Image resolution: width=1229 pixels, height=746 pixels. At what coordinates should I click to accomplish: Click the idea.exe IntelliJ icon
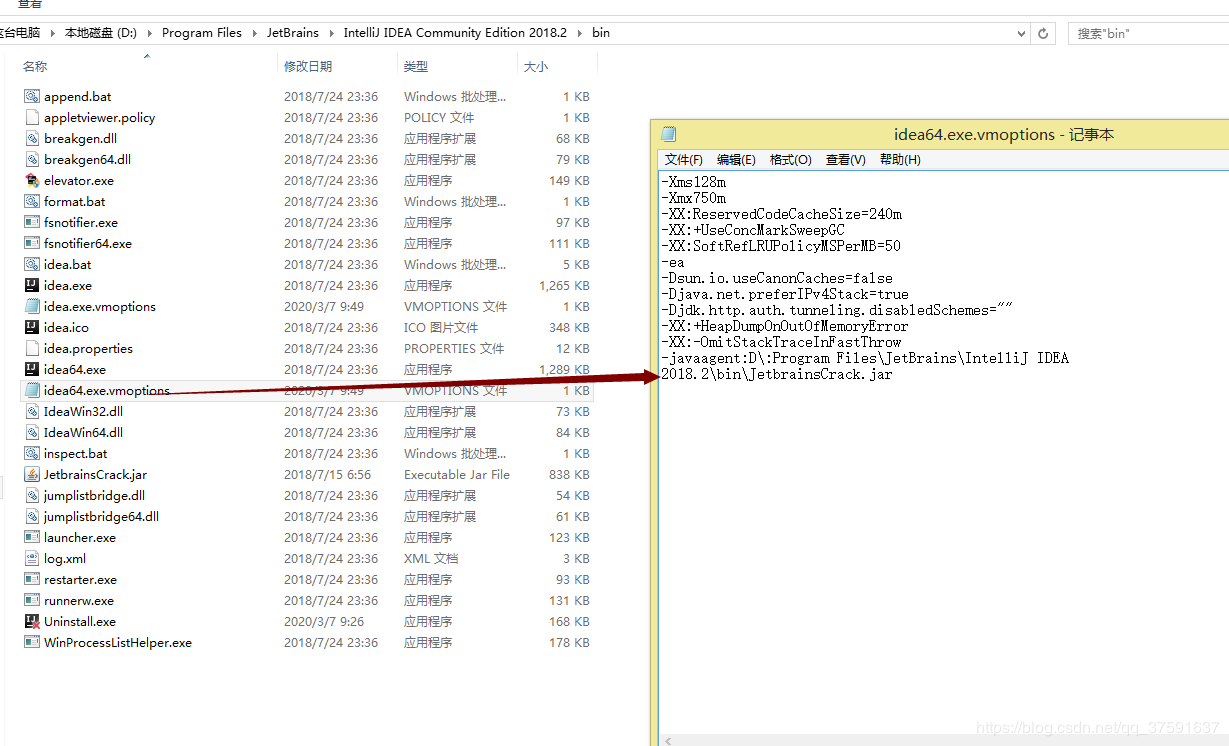[x=32, y=286]
